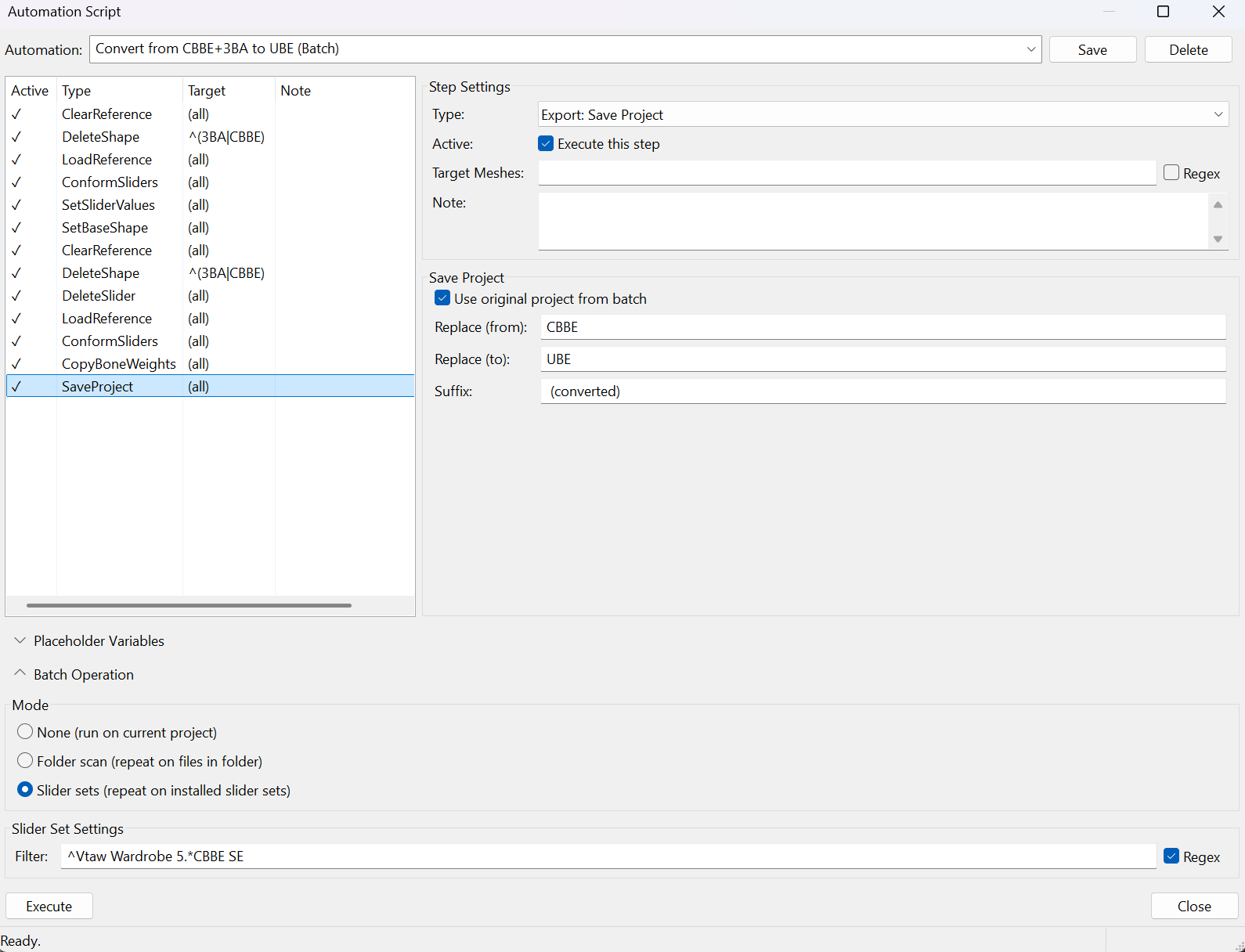
Task: Open the step Type dropdown
Action: coord(882,114)
